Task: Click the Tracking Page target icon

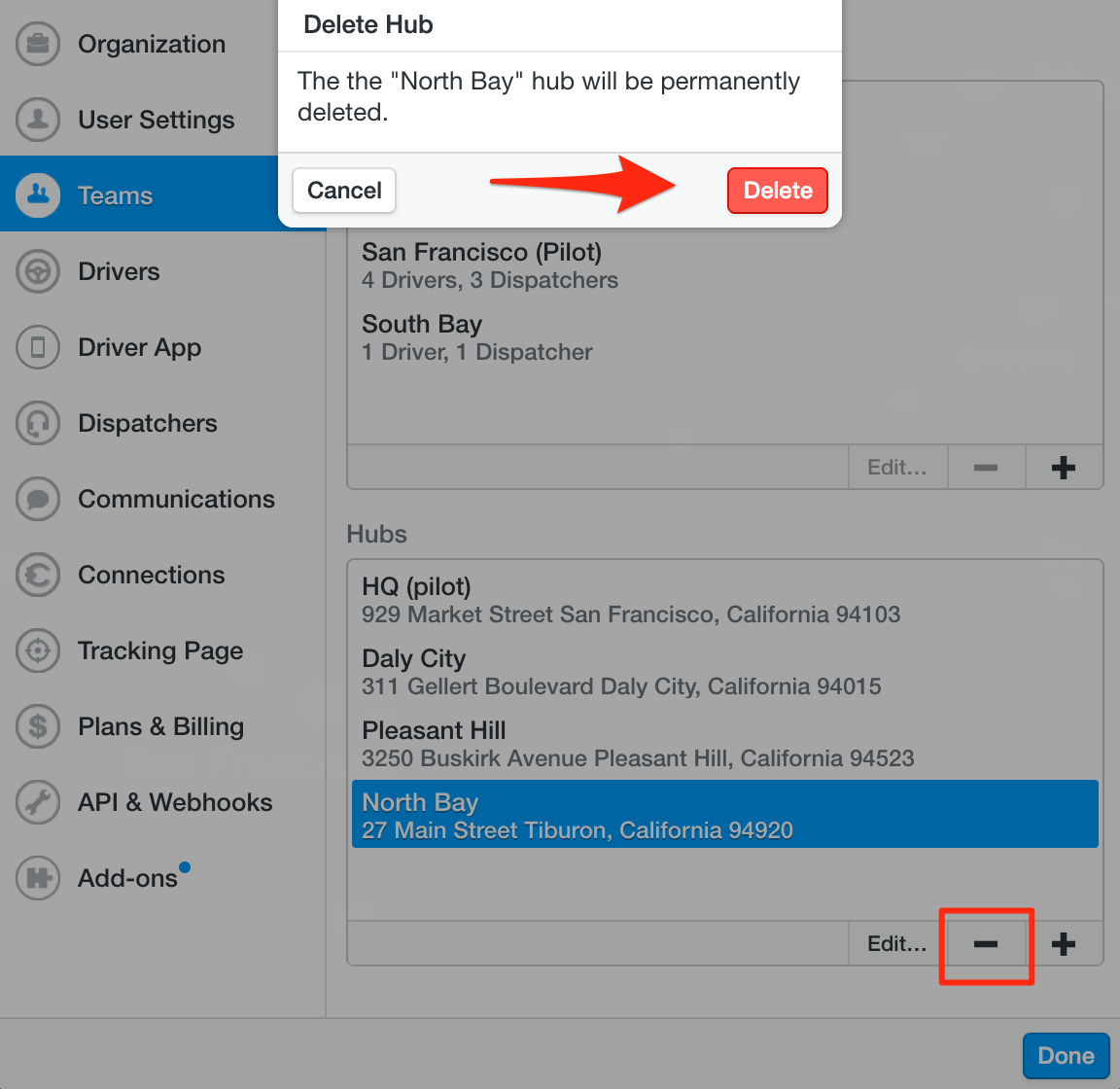Action: coord(38,650)
